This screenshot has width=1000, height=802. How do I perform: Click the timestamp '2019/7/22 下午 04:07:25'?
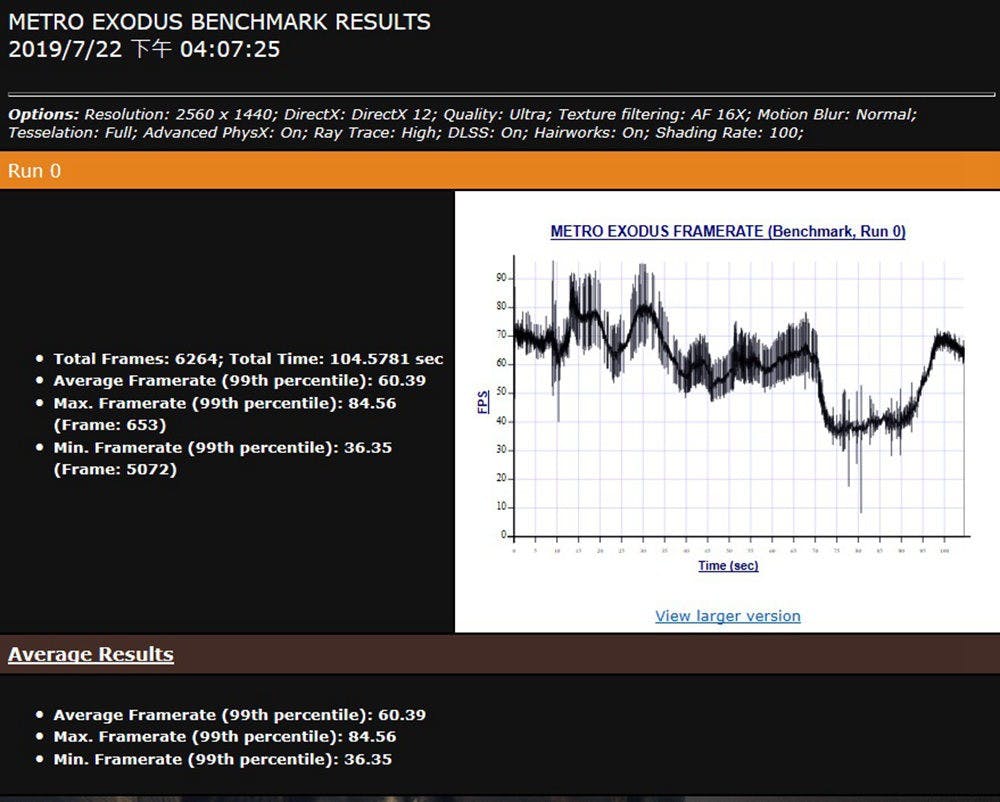[144, 49]
